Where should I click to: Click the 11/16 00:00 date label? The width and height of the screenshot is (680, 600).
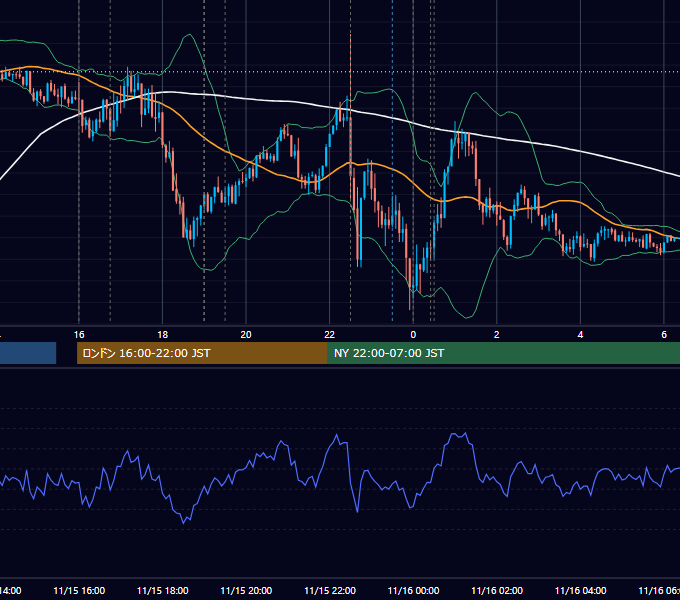(413, 591)
